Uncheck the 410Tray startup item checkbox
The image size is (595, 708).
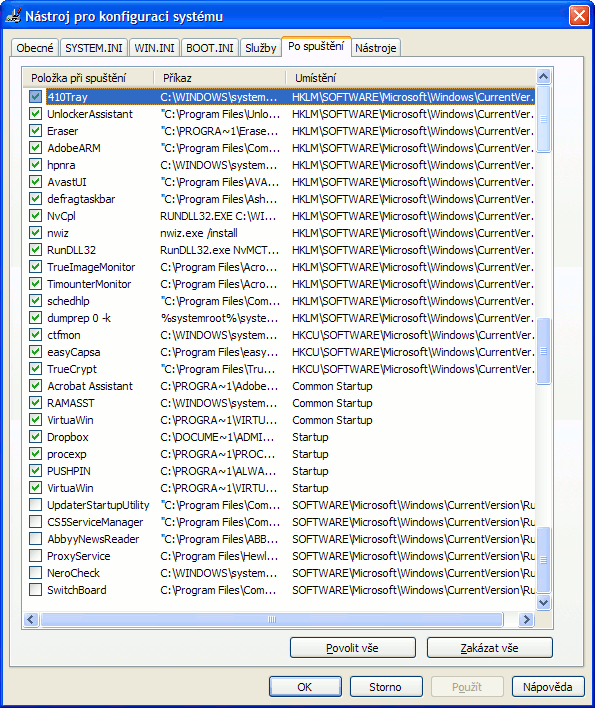[35, 97]
